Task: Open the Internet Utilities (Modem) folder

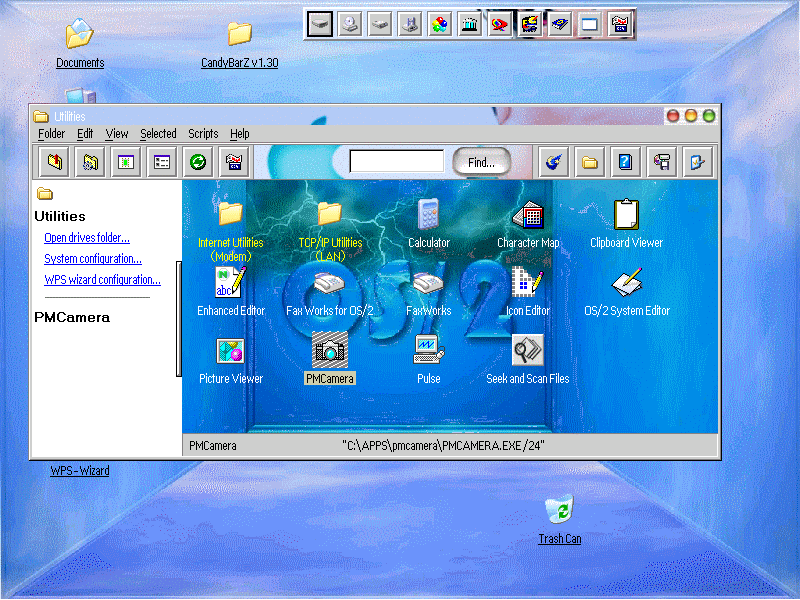Action: point(231,214)
